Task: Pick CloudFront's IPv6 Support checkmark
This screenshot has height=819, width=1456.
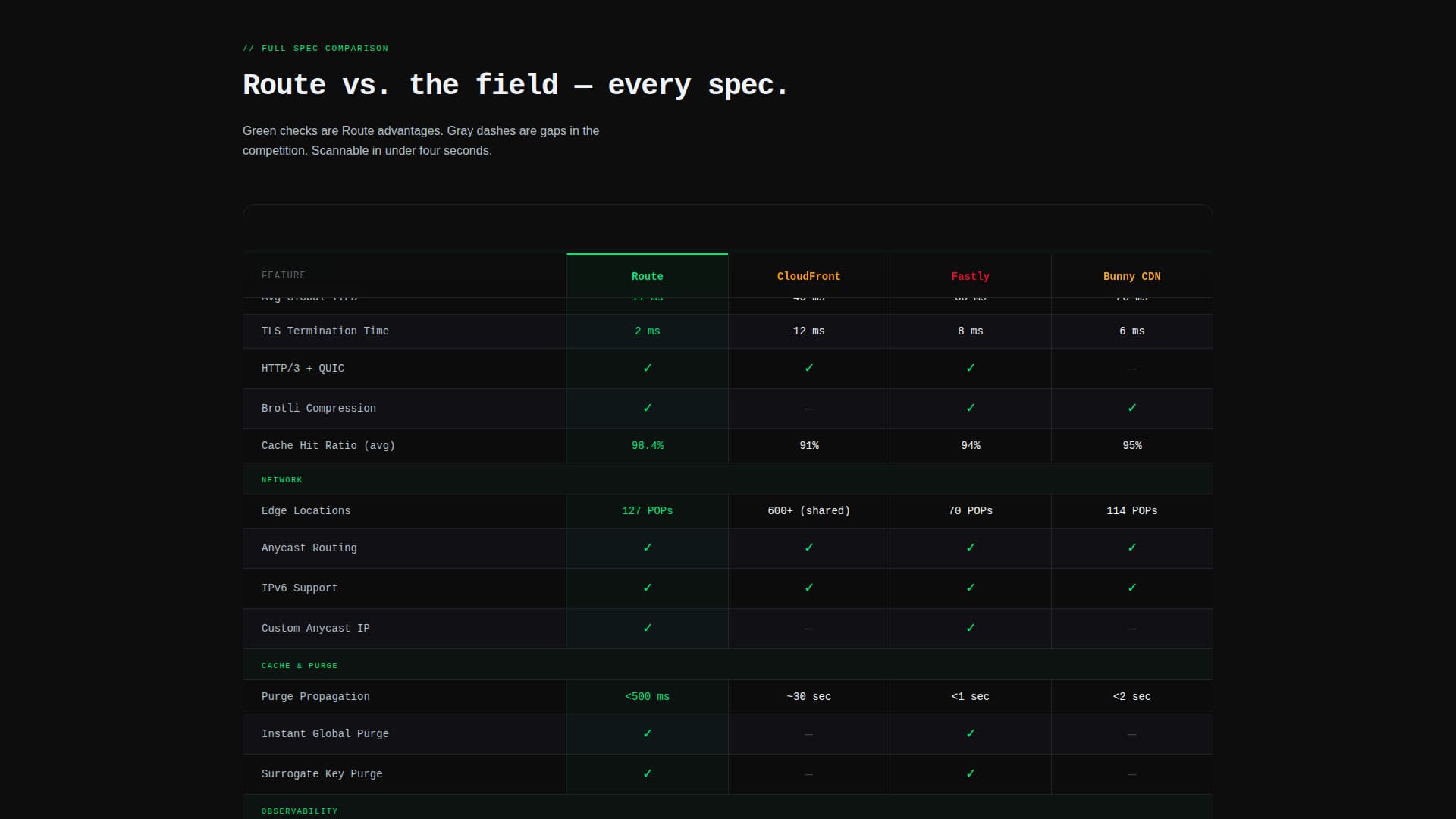Action: [808, 588]
